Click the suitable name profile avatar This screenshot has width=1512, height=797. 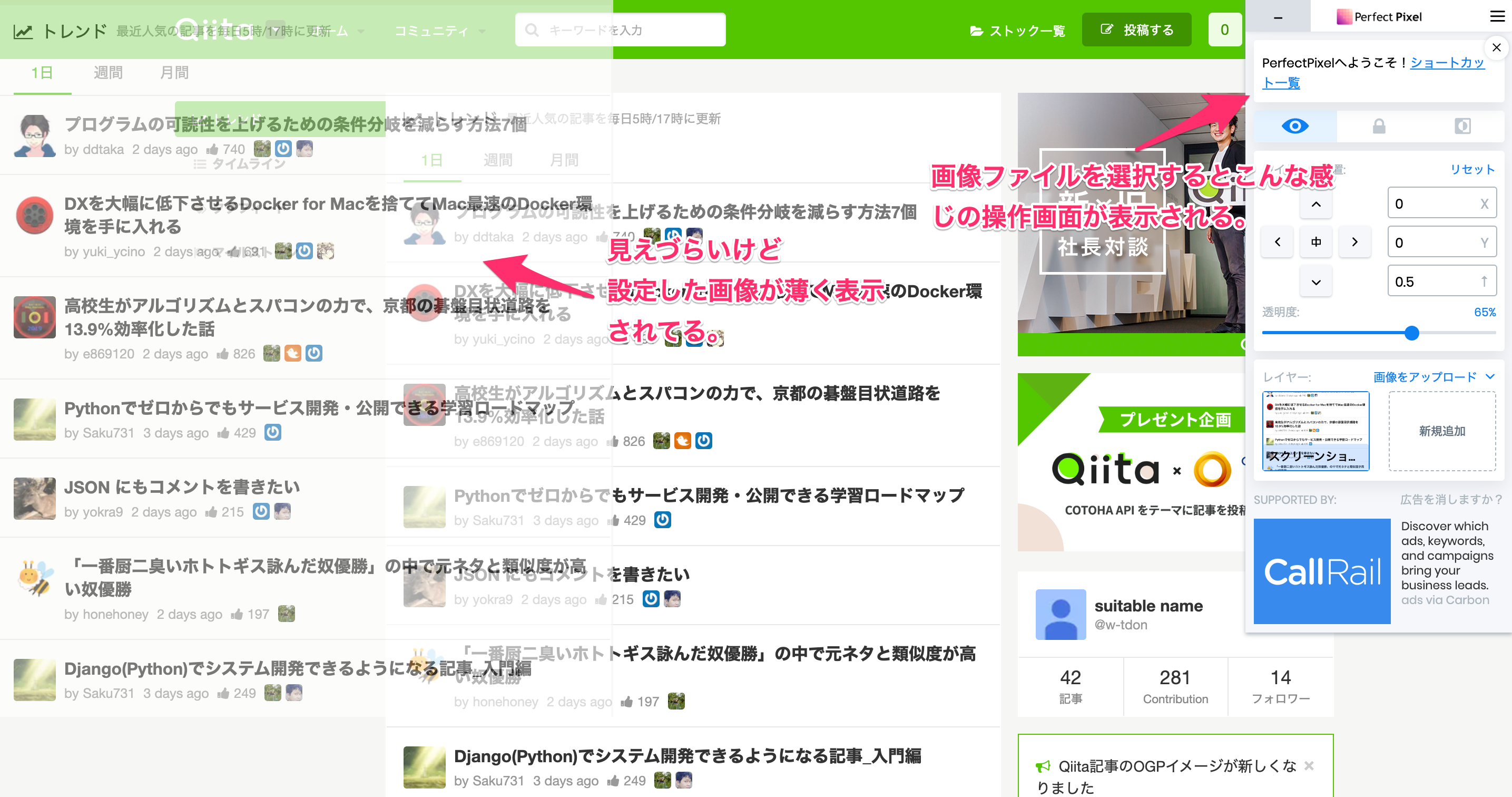(1061, 614)
